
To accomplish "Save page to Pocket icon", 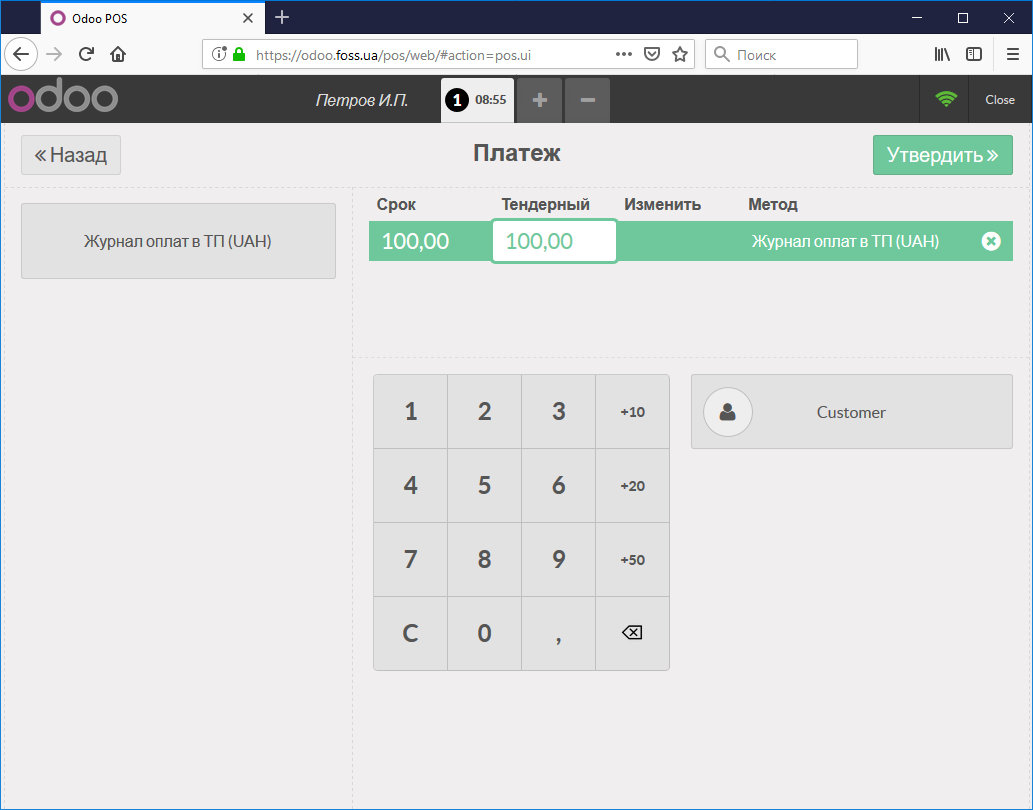I will 652,54.
